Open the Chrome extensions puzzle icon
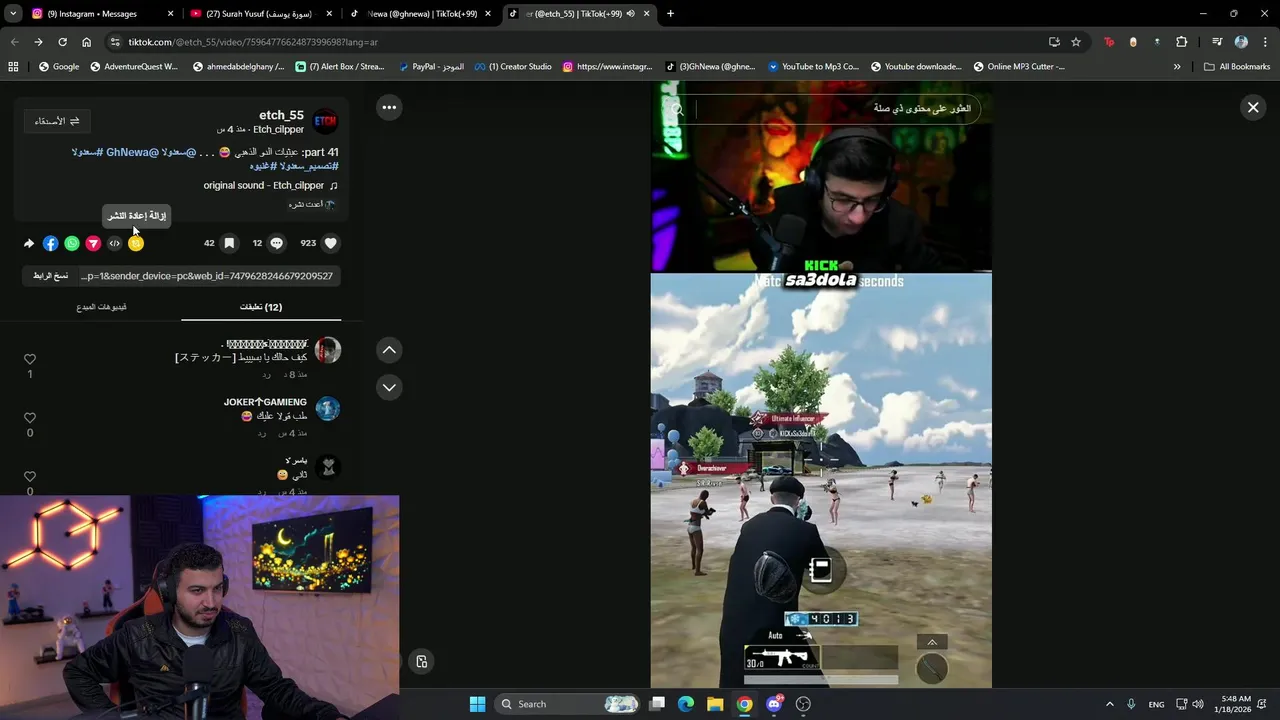 pos(1182,42)
